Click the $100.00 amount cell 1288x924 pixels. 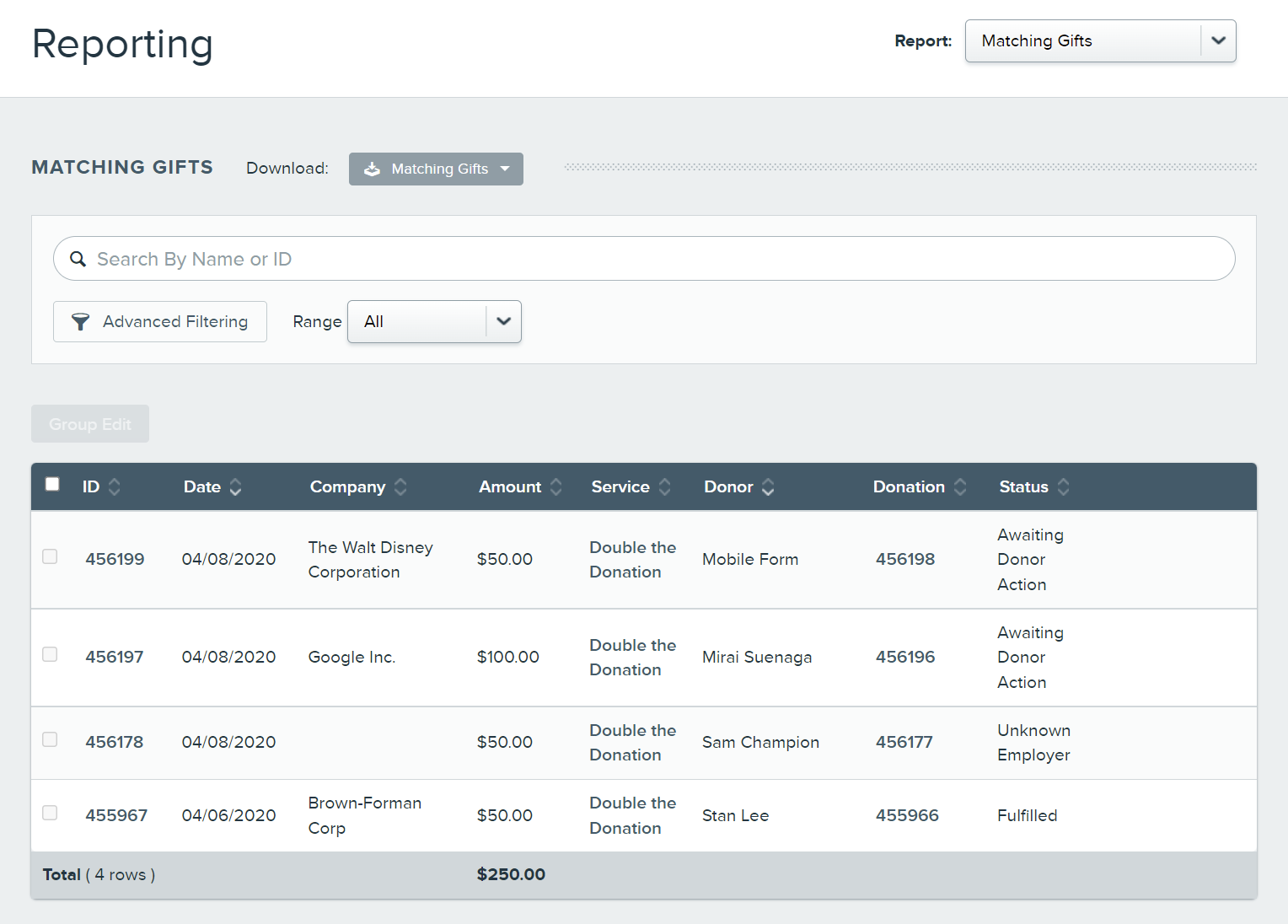tap(507, 657)
